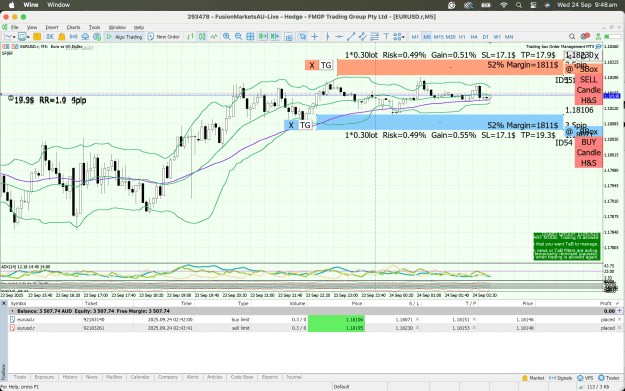Click the Tester link in Toolbox bar
Image resolution: width=625 pixels, height=391 pixels.
coord(609,378)
